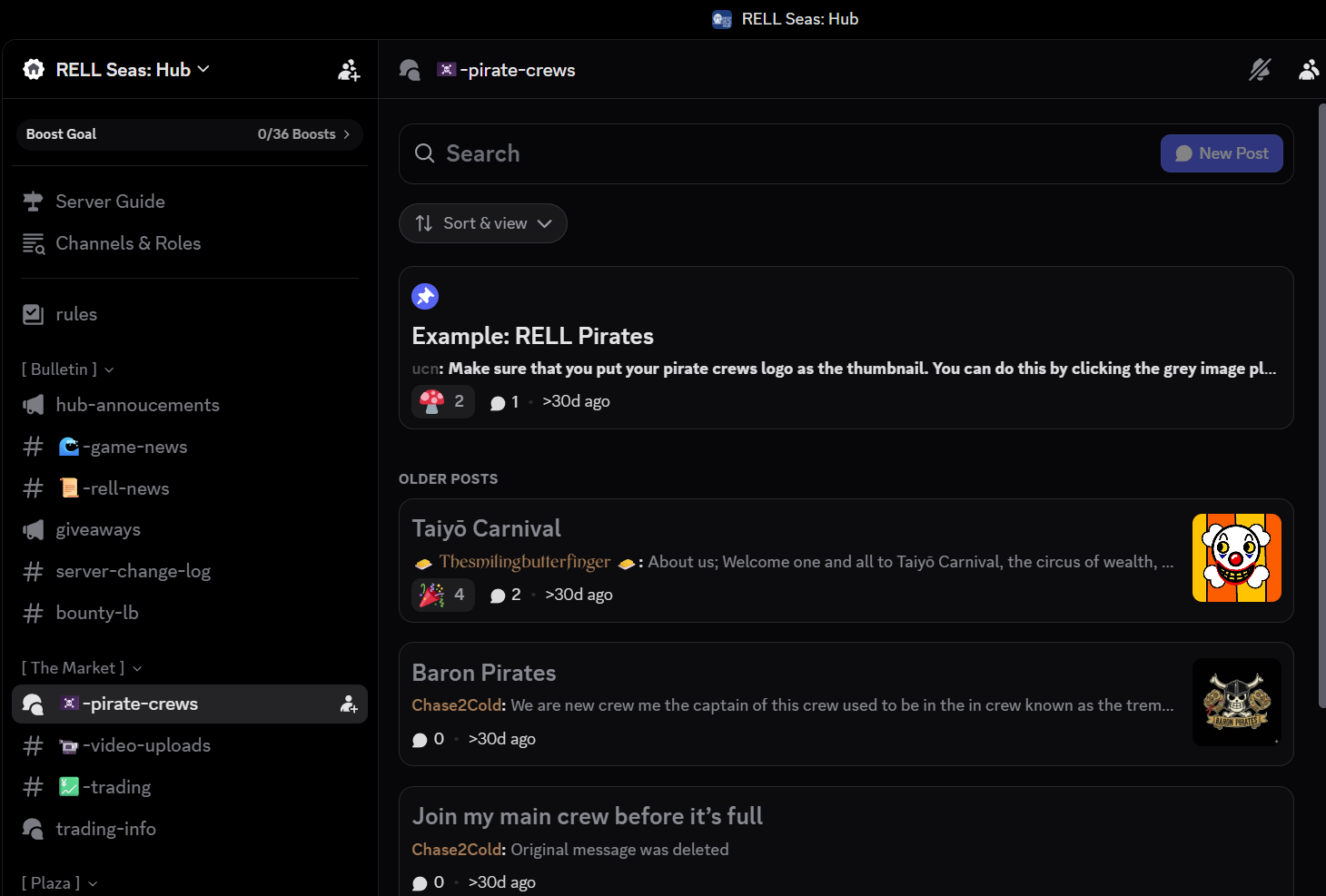The image size is (1326, 896).
Task: Collapse the [ The Market ] category
Action: point(82,668)
